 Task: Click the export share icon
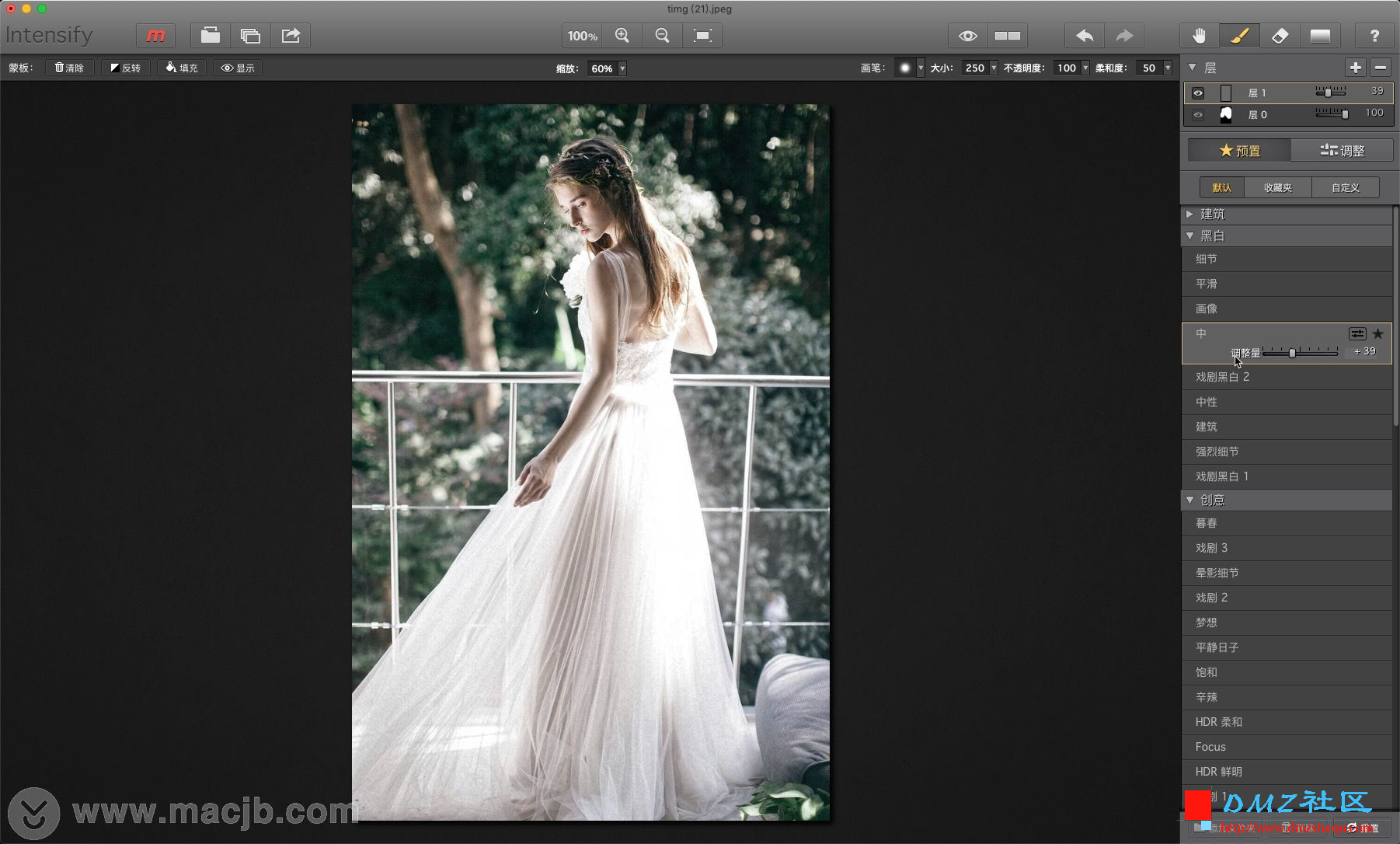(x=291, y=36)
